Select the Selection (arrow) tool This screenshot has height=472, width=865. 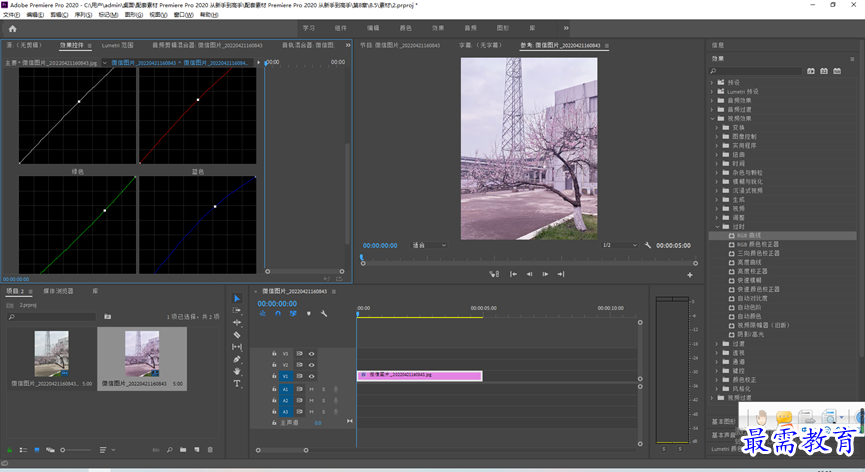tap(237, 298)
